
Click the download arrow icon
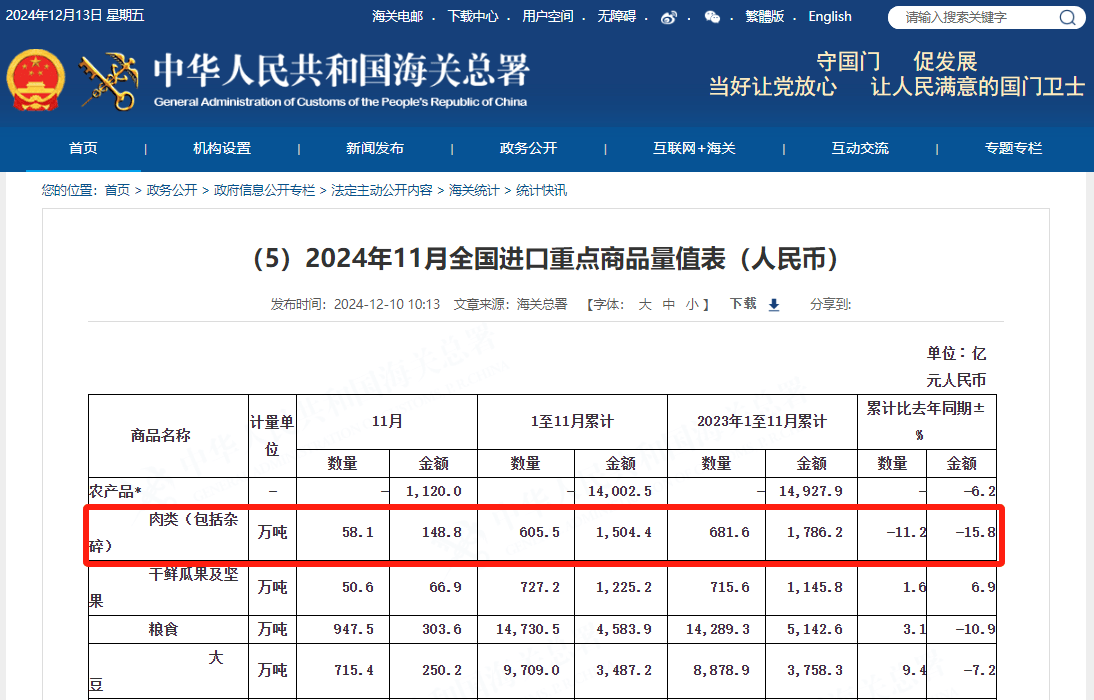(773, 305)
